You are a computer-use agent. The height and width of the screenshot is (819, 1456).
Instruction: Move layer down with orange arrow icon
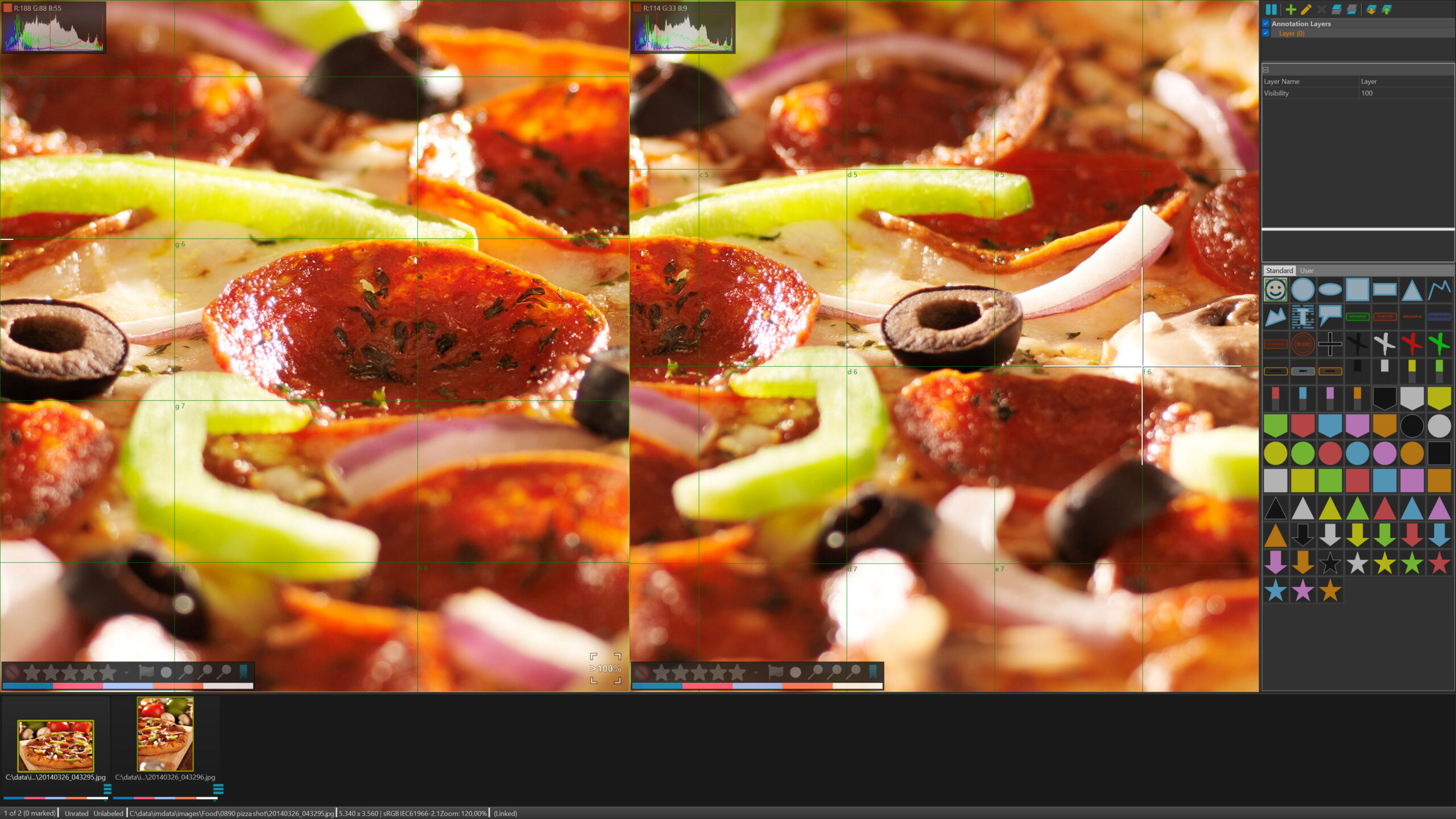[x=1371, y=10]
